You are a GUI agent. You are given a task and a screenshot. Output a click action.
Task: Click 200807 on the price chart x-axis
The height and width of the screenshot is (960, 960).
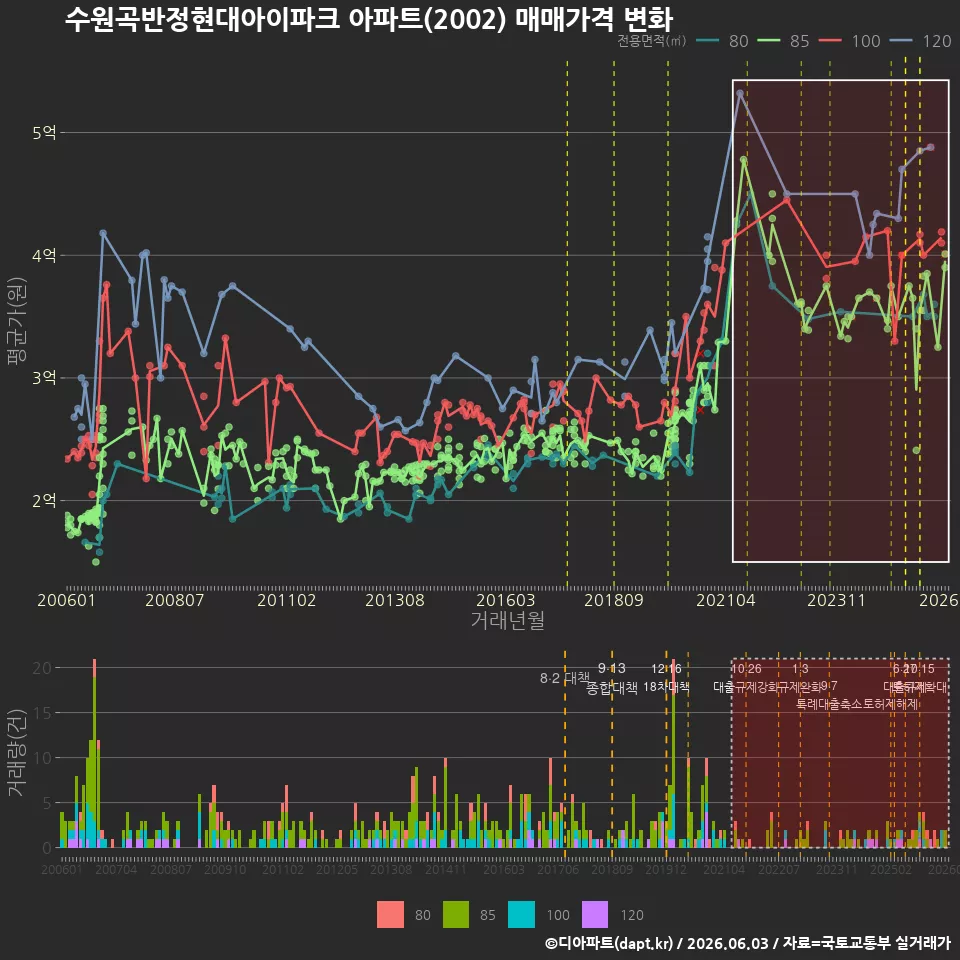174,600
